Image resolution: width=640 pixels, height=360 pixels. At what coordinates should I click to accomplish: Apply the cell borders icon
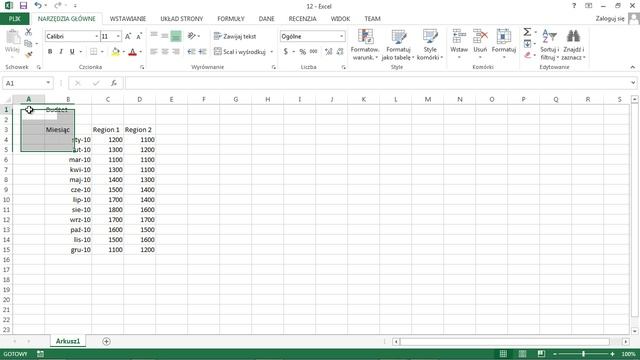tap(93, 52)
